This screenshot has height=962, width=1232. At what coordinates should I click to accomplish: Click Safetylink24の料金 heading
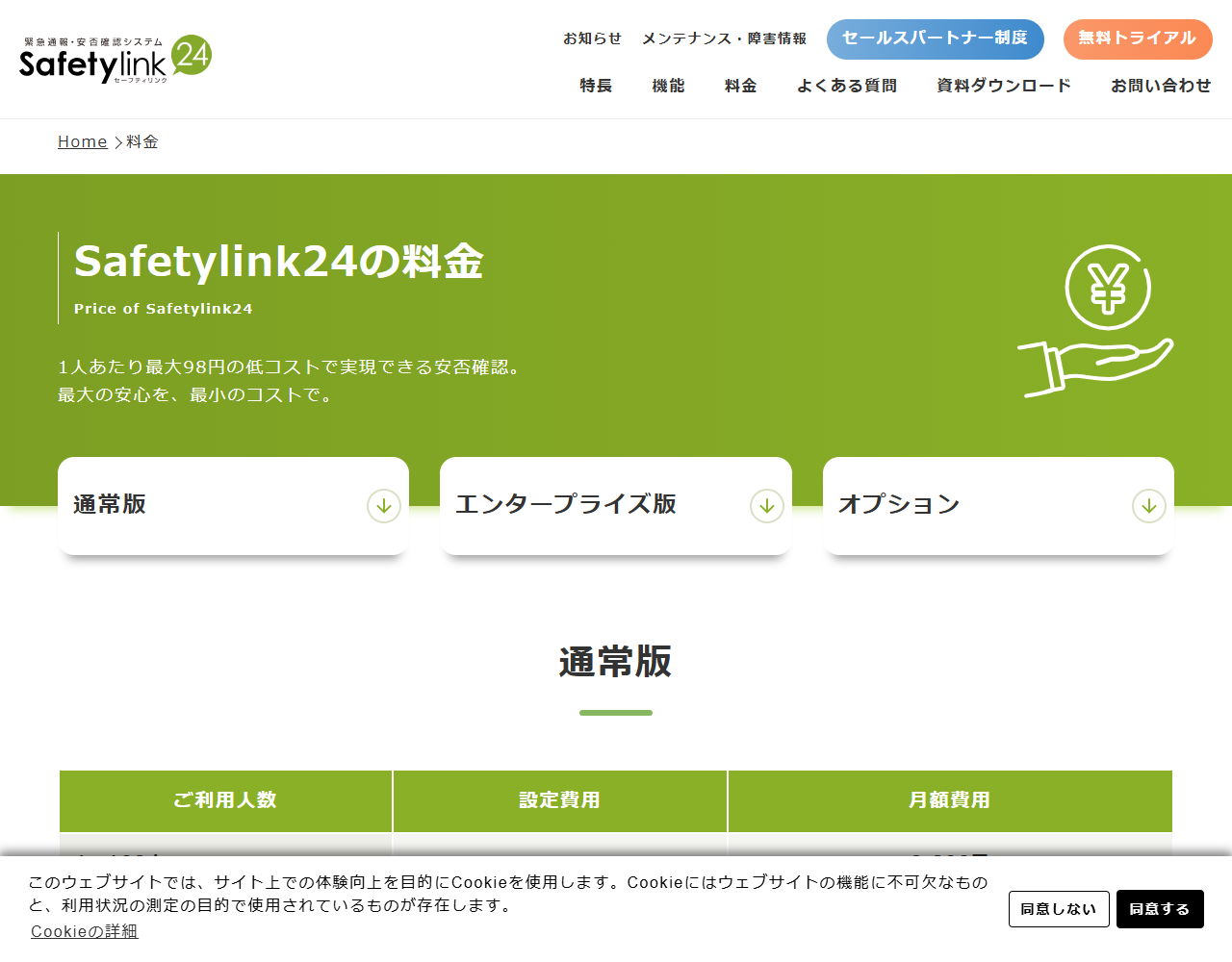(x=279, y=262)
